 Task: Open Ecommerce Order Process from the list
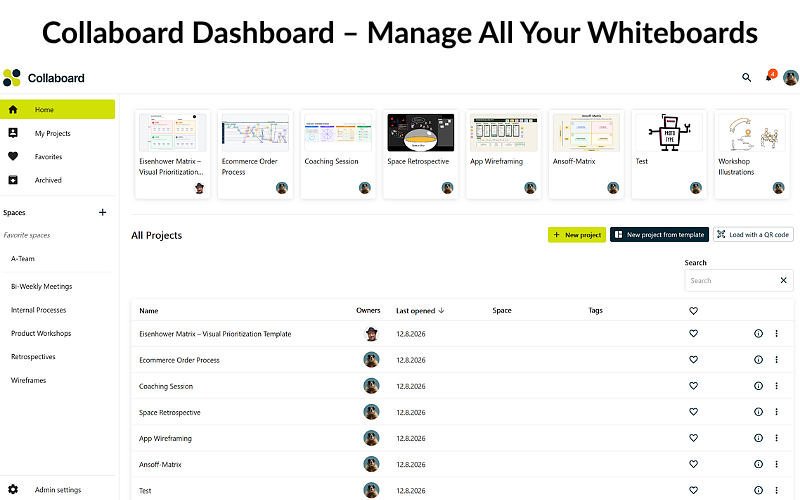pos(180,360)
